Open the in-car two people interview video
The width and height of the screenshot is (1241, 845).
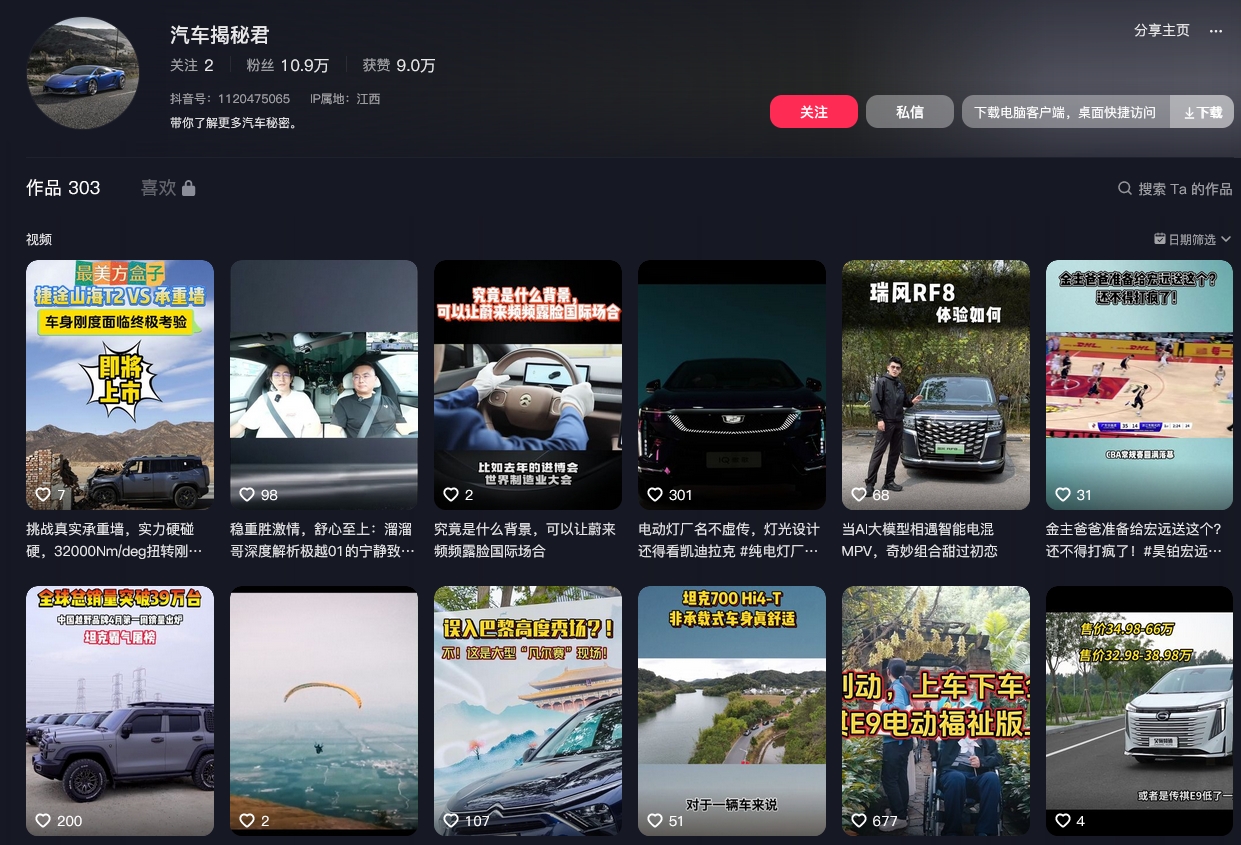[324, 385]
